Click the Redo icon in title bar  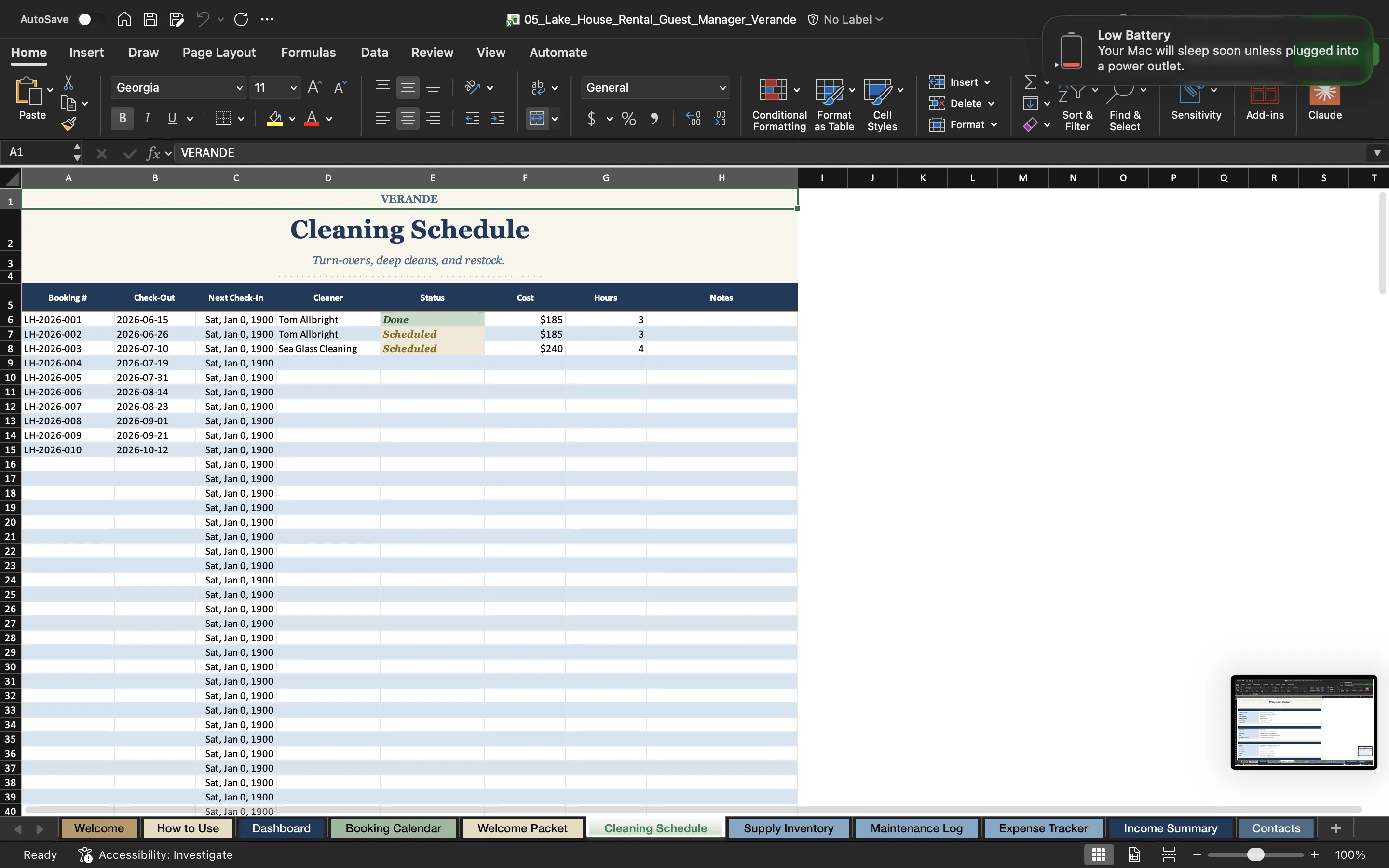click(x=241, y=19)
